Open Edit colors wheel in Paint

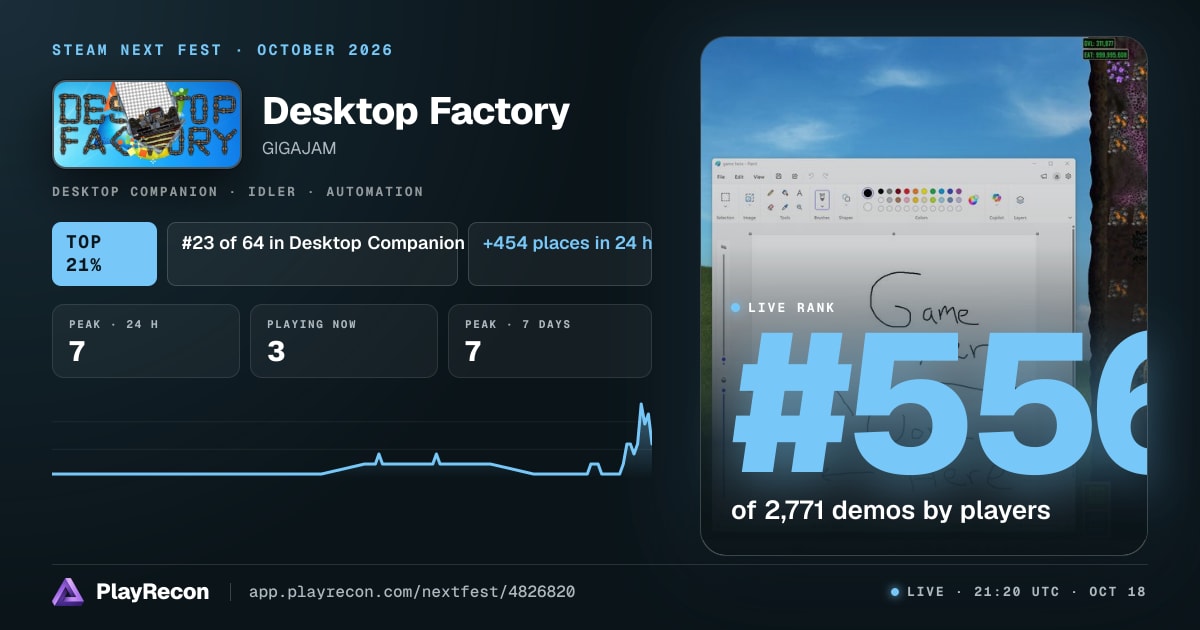973,200
